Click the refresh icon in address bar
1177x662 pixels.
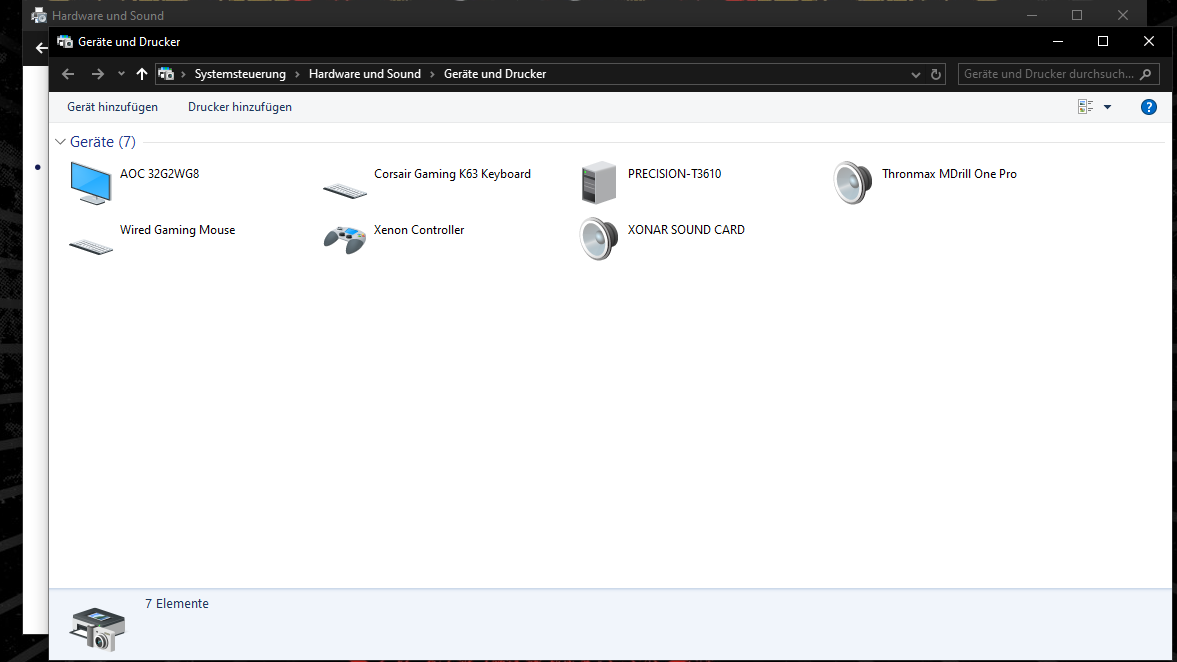coord(936,73)
